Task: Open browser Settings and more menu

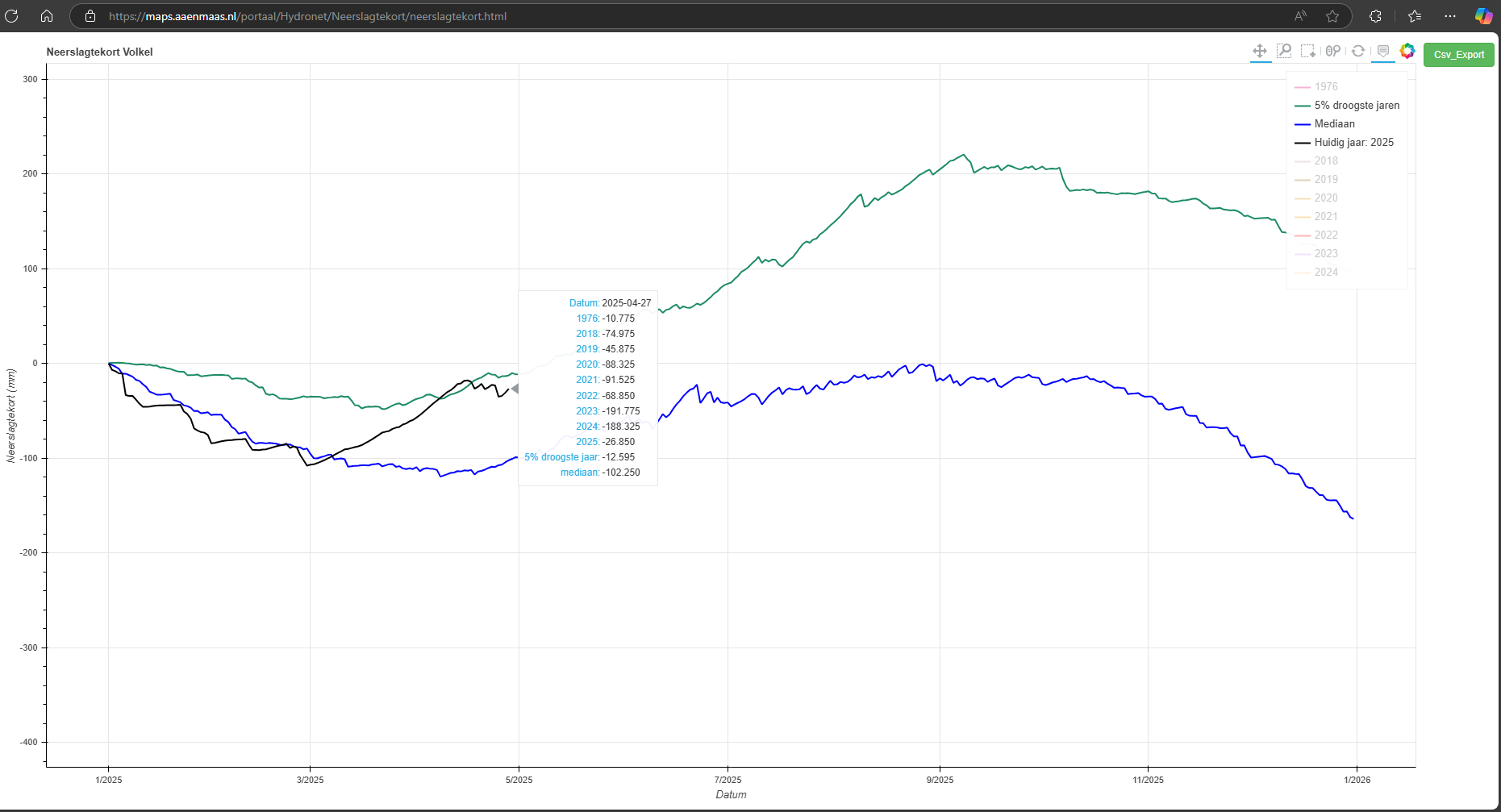Action: point(1450,16)
